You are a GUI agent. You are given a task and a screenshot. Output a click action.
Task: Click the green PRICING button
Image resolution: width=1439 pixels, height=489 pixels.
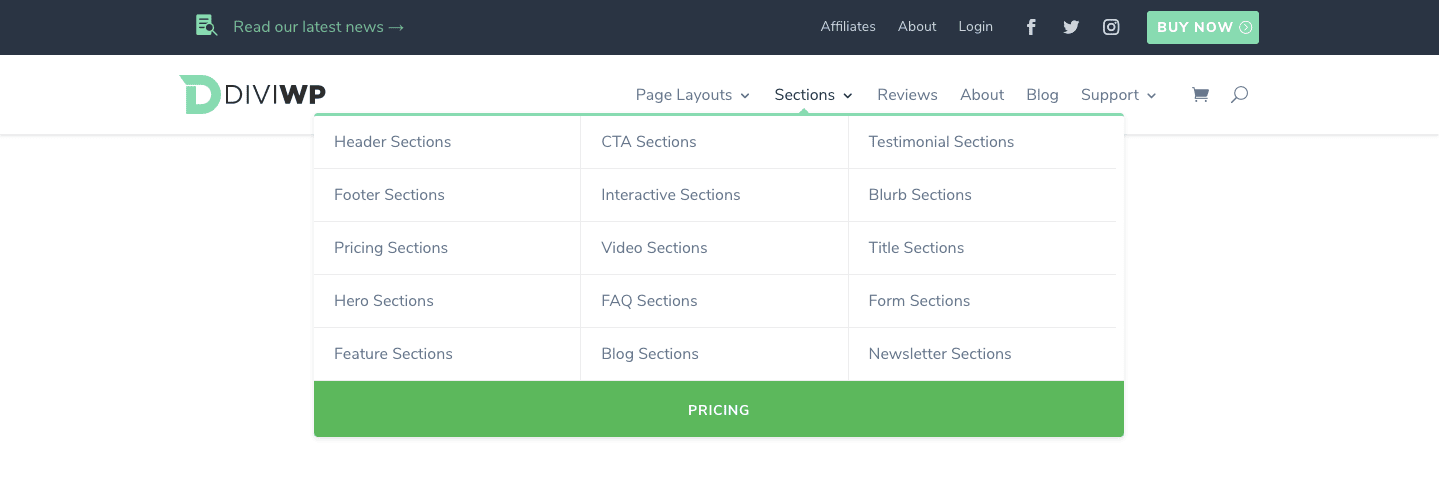pyautogui.click(x=719, y=409)
